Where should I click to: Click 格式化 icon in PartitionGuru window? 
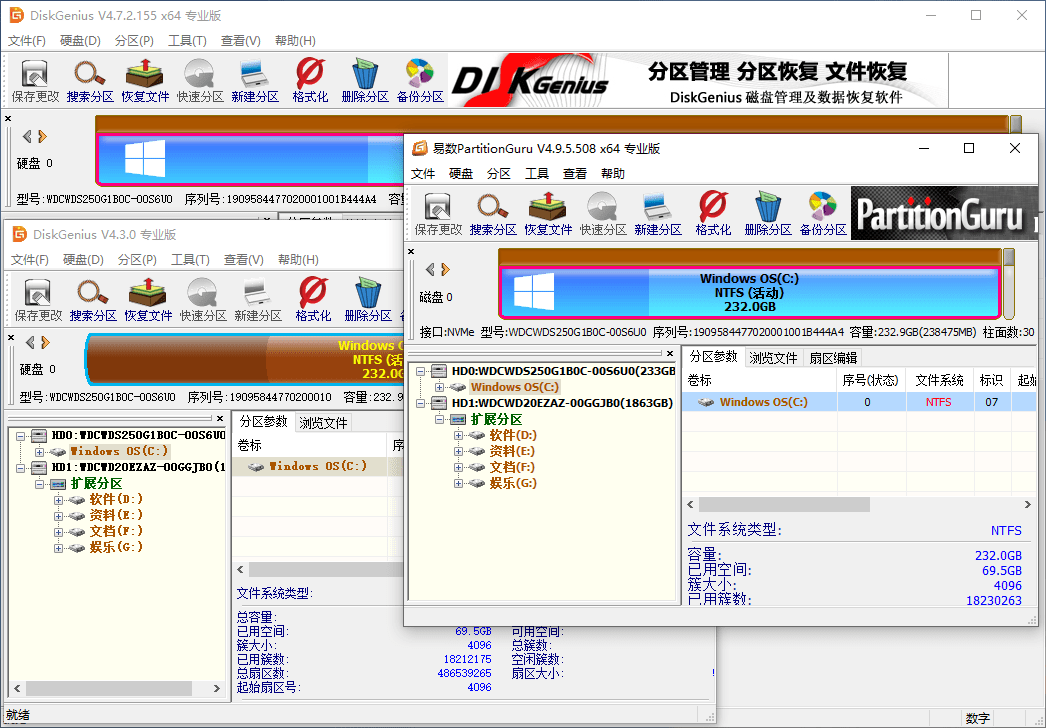pos(712,214)
